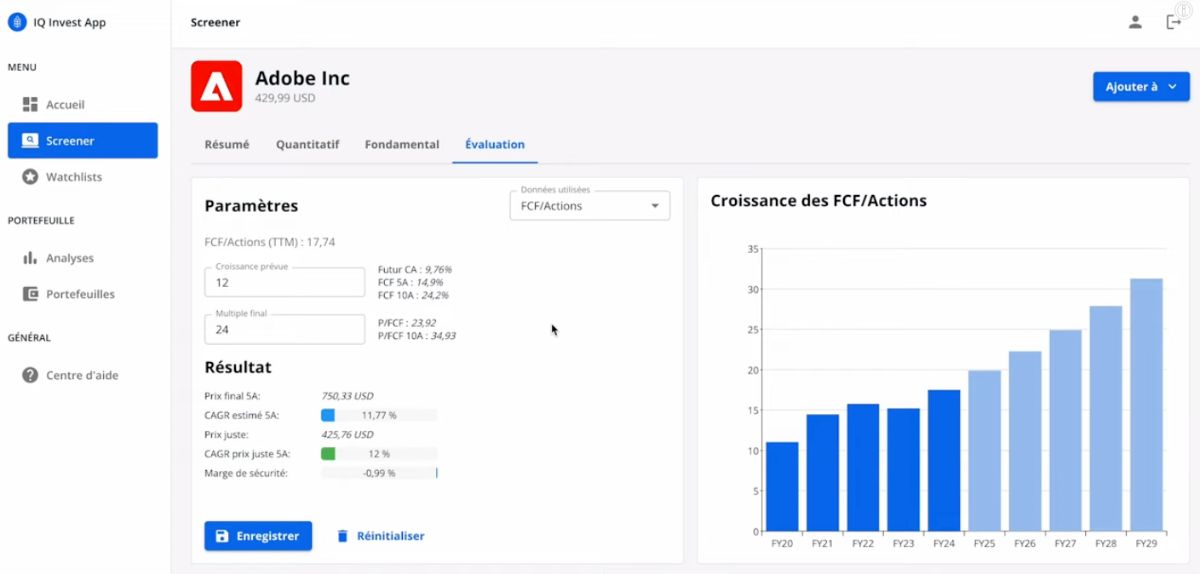Open the Centre d'aide question mark icon
Screen dimensions: 1200x574
(x=30, y=375)
